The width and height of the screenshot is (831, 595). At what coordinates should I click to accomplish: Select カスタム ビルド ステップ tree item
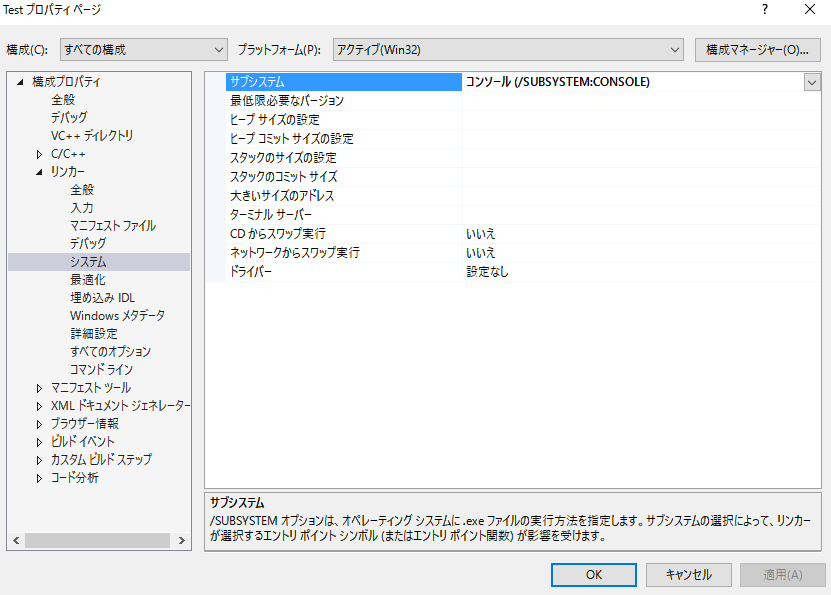click(101, 460)
